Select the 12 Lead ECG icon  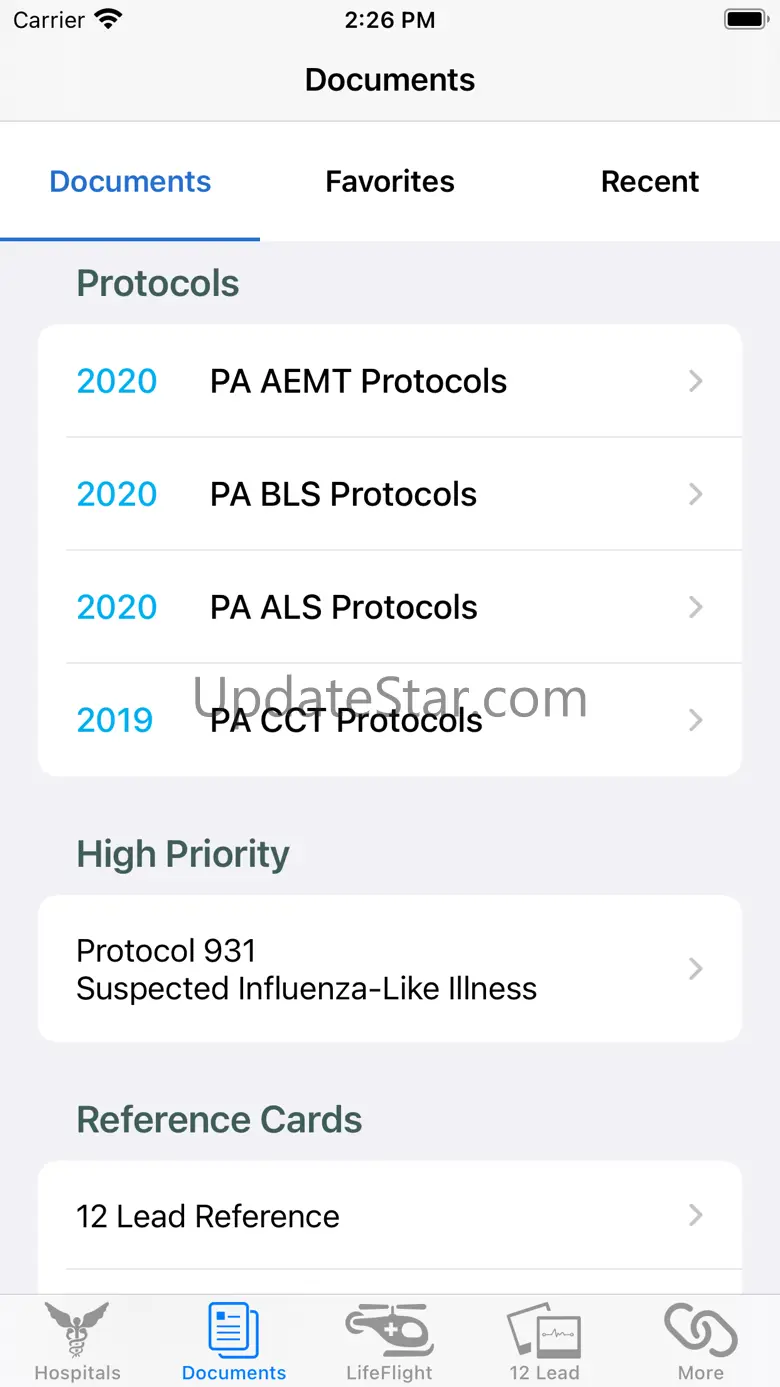544,1330
